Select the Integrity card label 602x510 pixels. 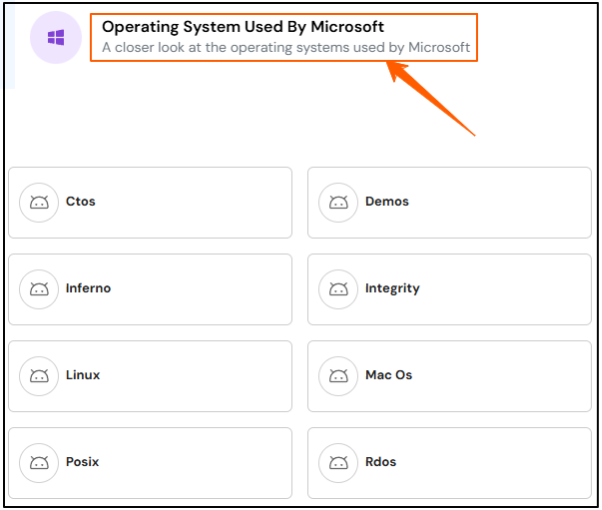(x=392, y=289)
